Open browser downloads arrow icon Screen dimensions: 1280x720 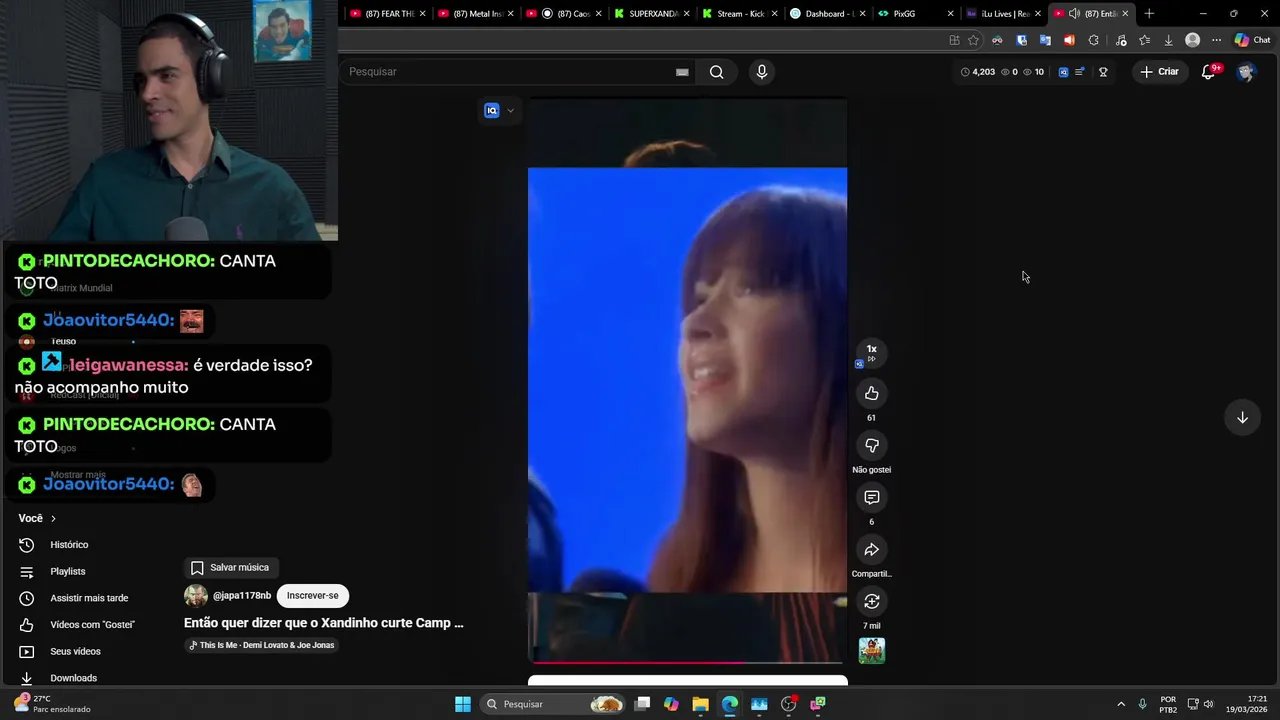[x=1168, y=40]
